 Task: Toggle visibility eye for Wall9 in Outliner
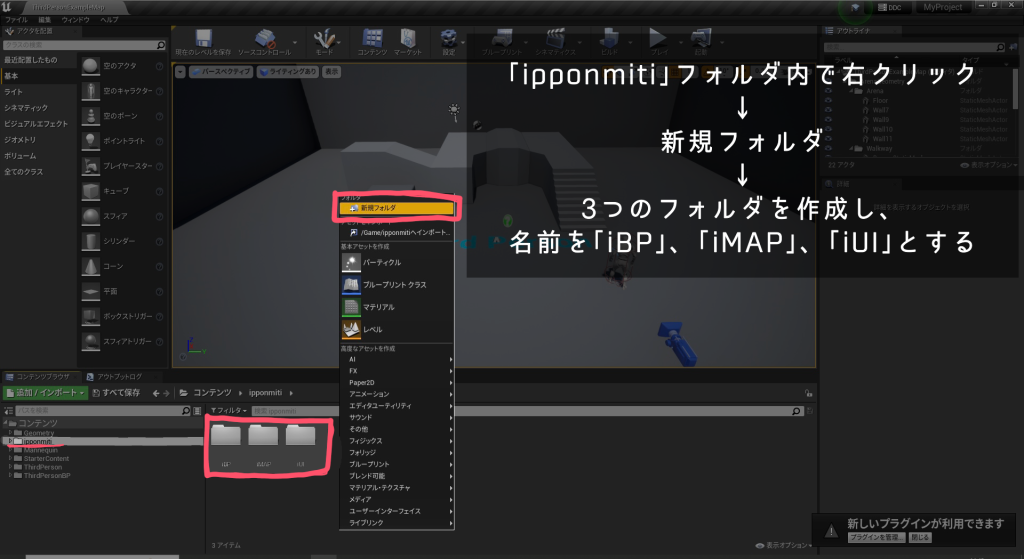point(829,119)
